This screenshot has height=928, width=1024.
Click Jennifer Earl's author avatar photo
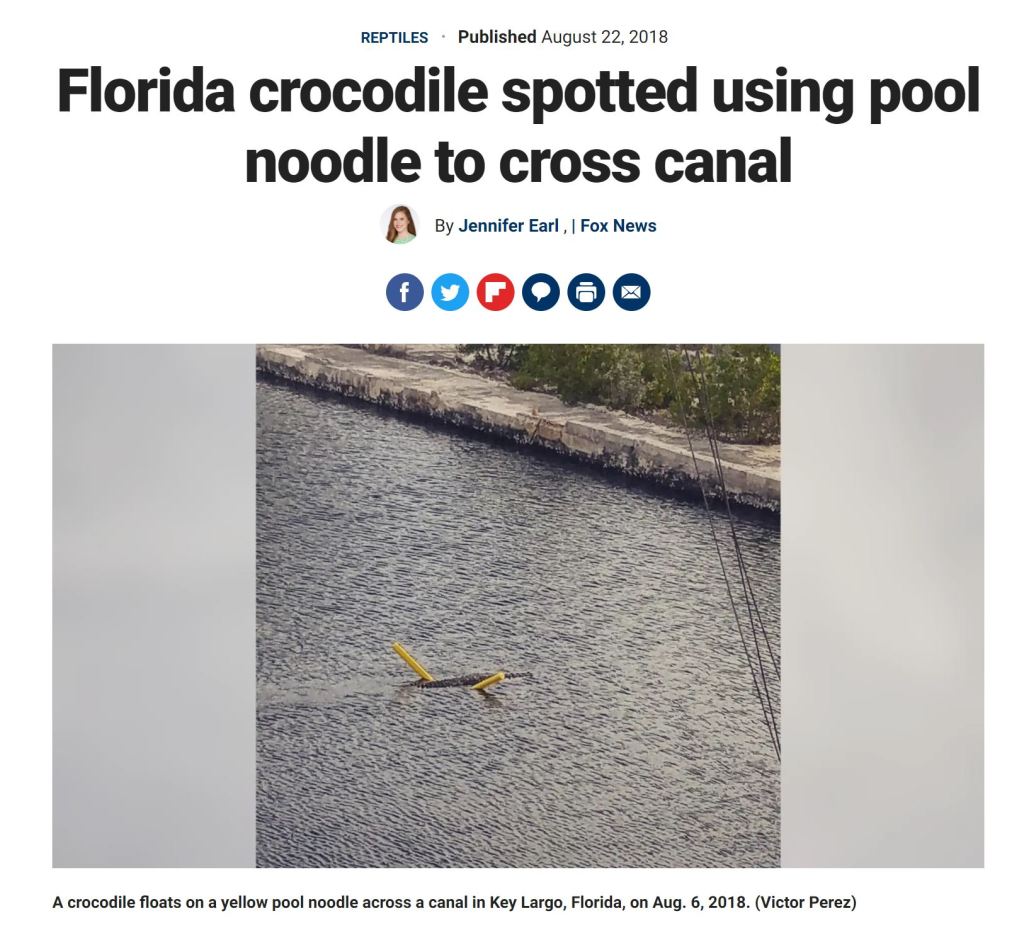point(400,225)
